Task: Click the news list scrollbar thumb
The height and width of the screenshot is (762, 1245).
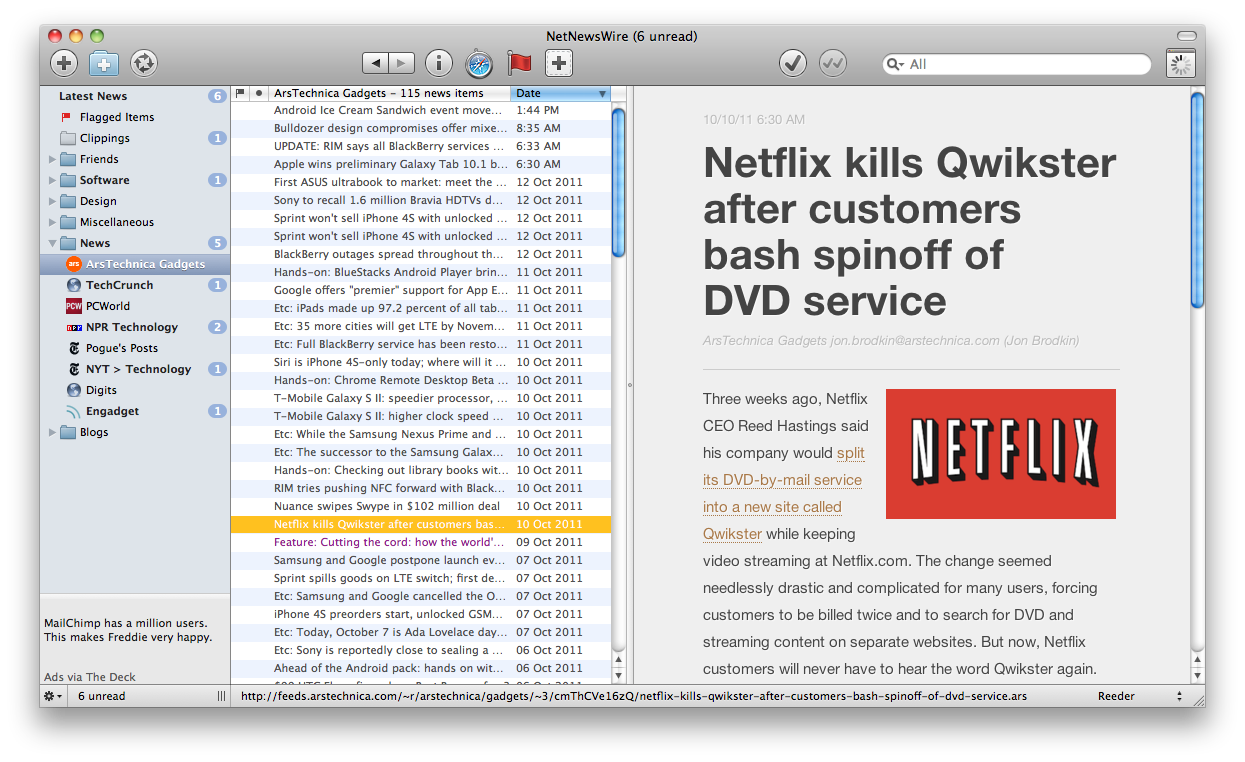Action: (x=619, y=181)
